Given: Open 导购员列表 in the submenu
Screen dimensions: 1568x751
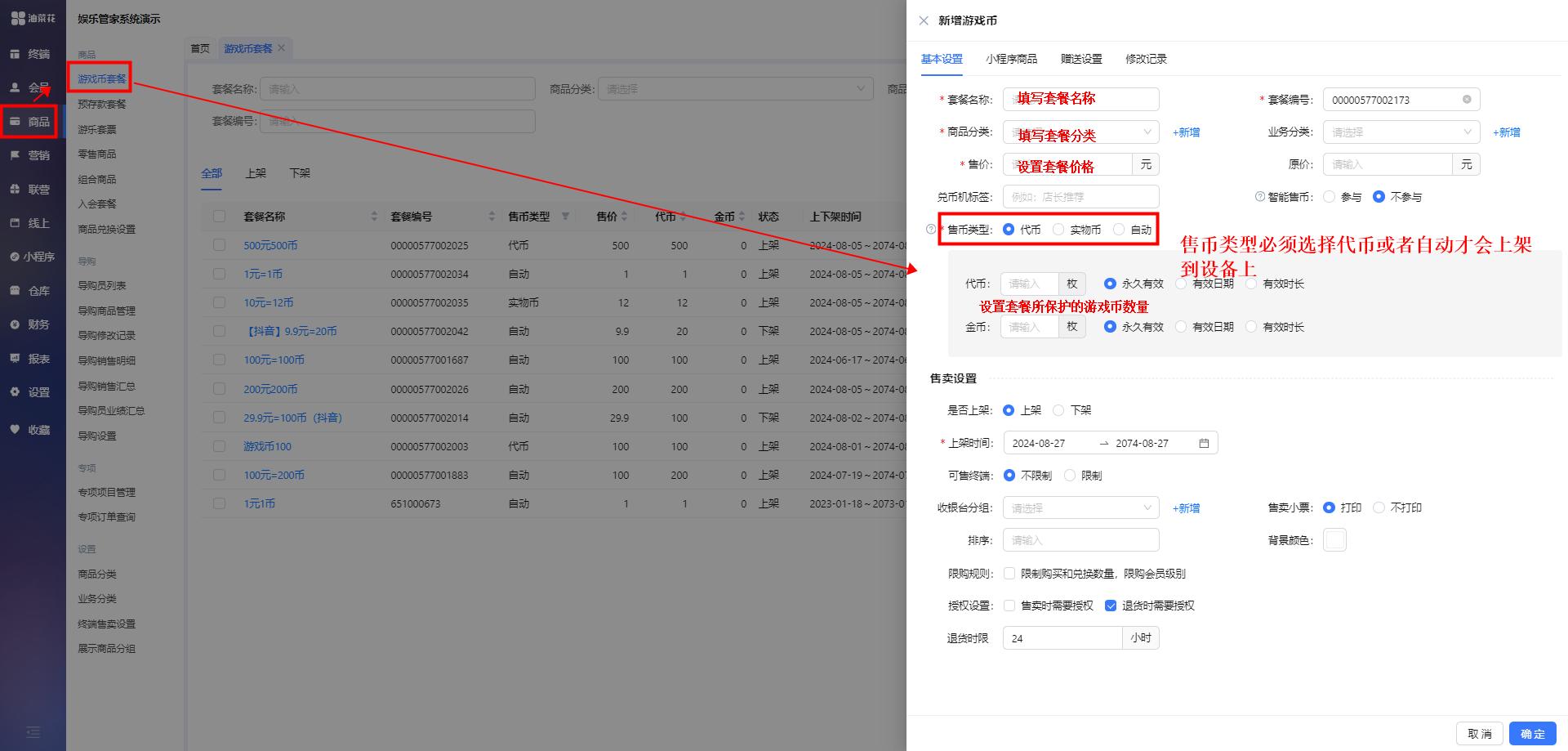Looking at the screenshot, I should click(102, 286).
